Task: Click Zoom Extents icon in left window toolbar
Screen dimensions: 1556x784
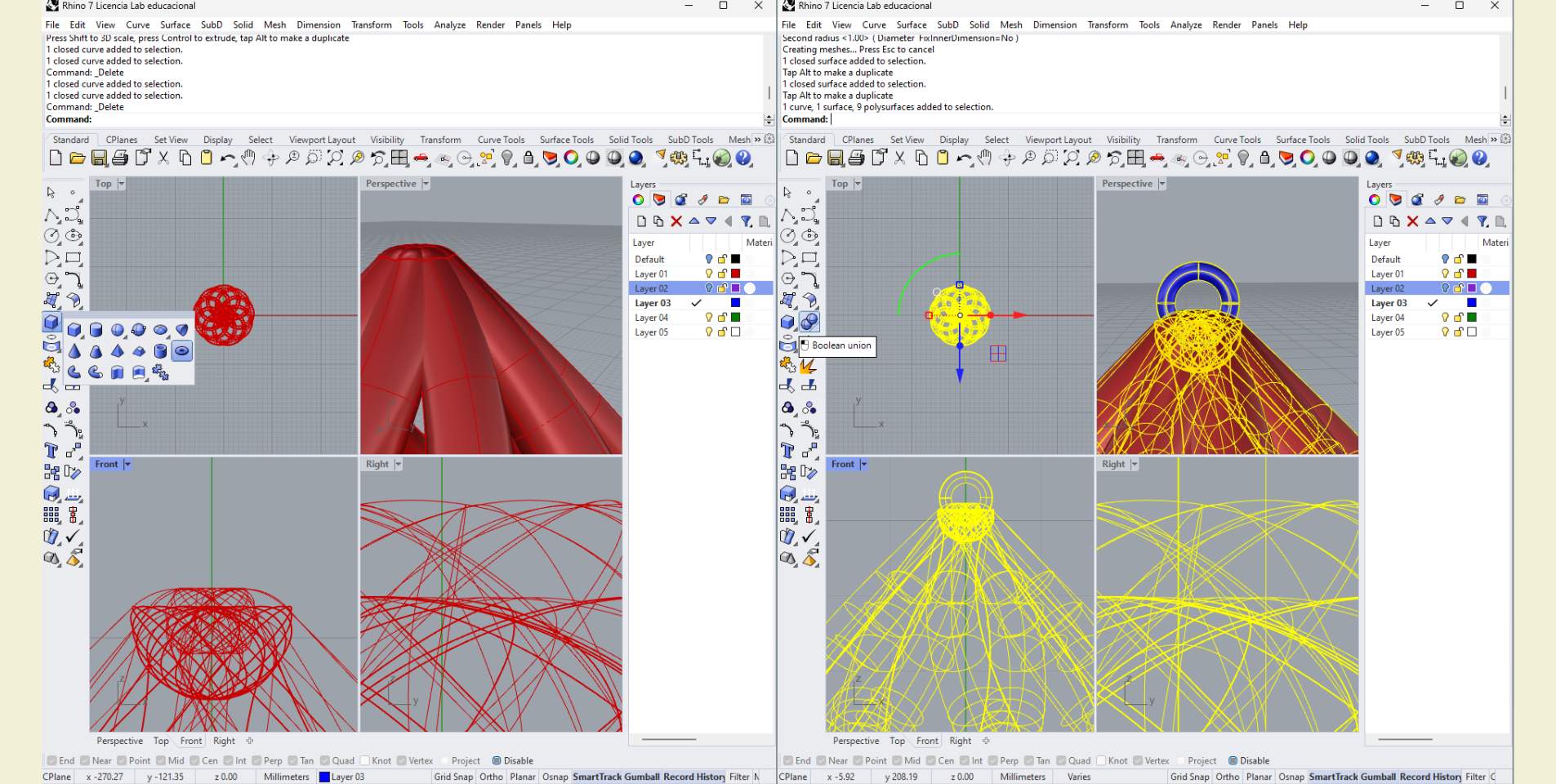Action: click(335, 158)
